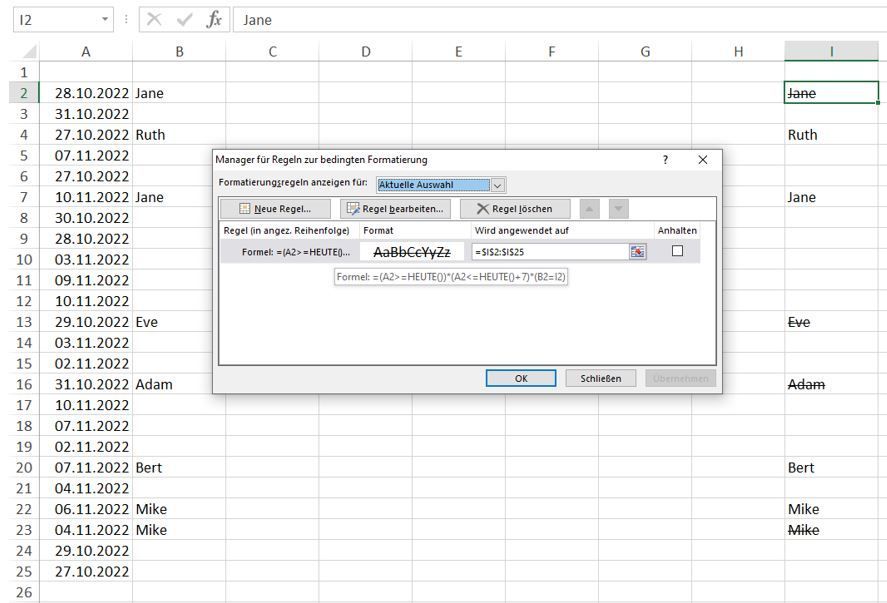This screenshot has width=887, height=603.
Task: Open the insert function fx icon
Action: [x=214, y=20]
